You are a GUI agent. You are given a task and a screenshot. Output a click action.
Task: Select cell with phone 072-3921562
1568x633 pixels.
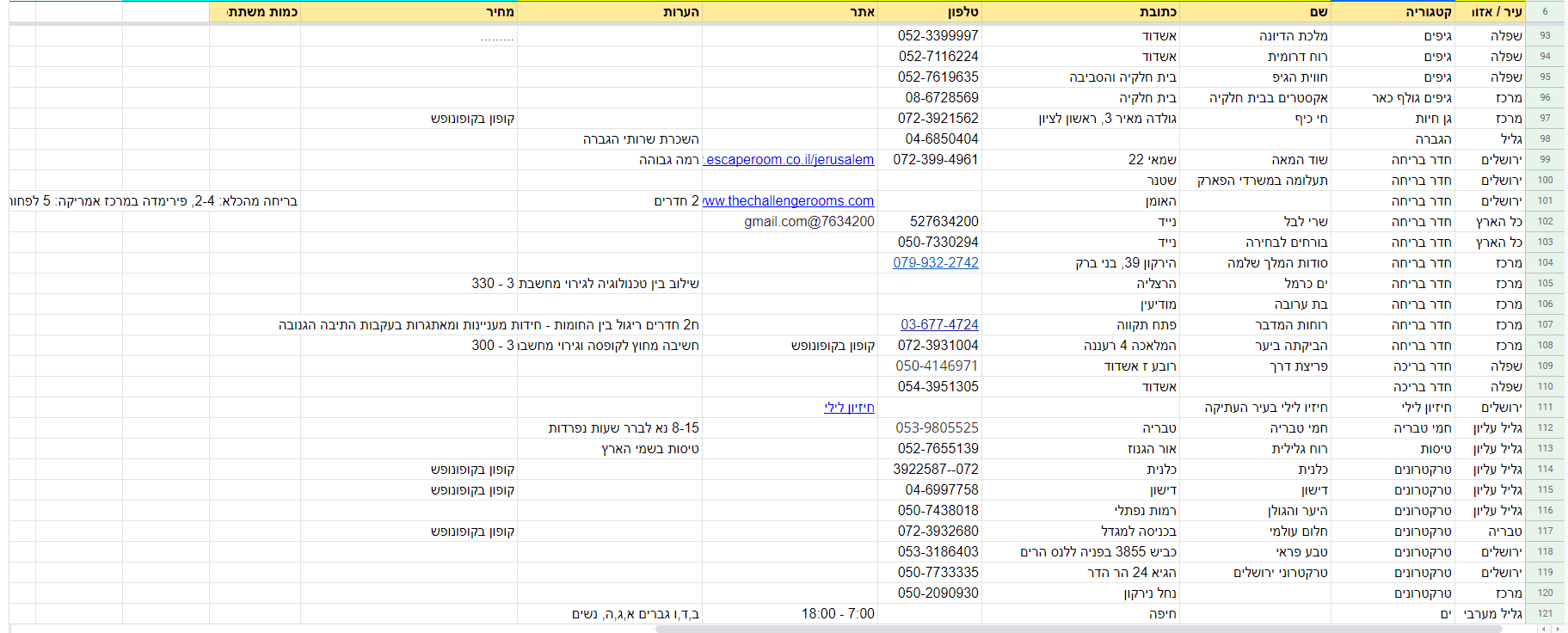[930, 119]
